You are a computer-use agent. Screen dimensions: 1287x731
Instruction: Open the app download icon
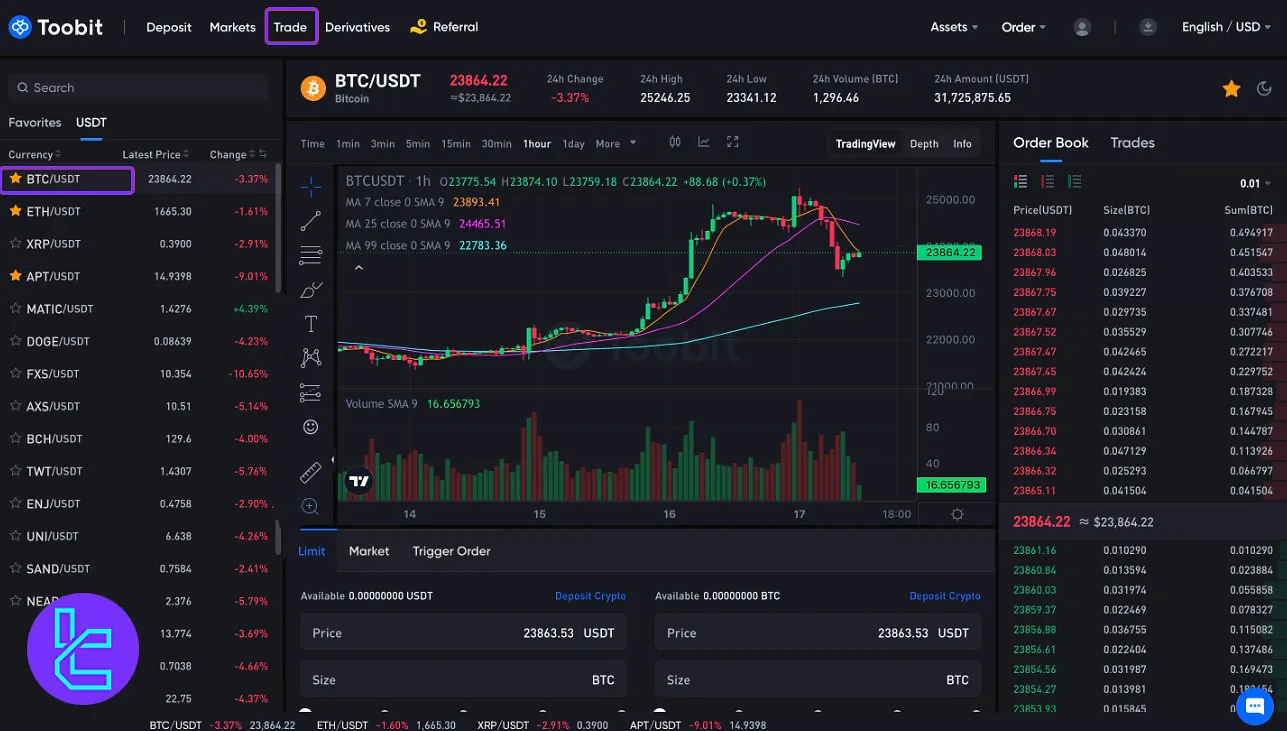click(1148, 27)
